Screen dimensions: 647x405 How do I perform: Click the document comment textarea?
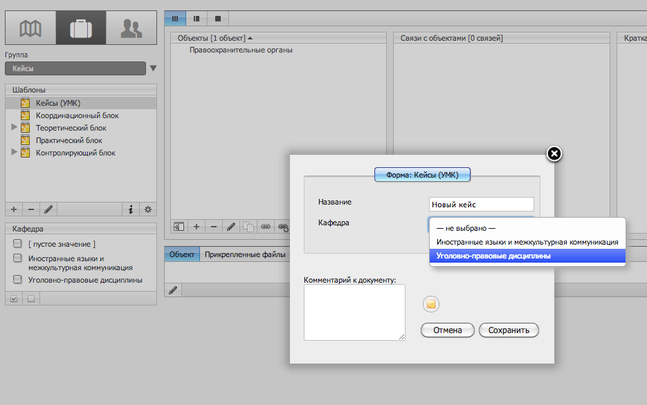click(x=354, y=313)
